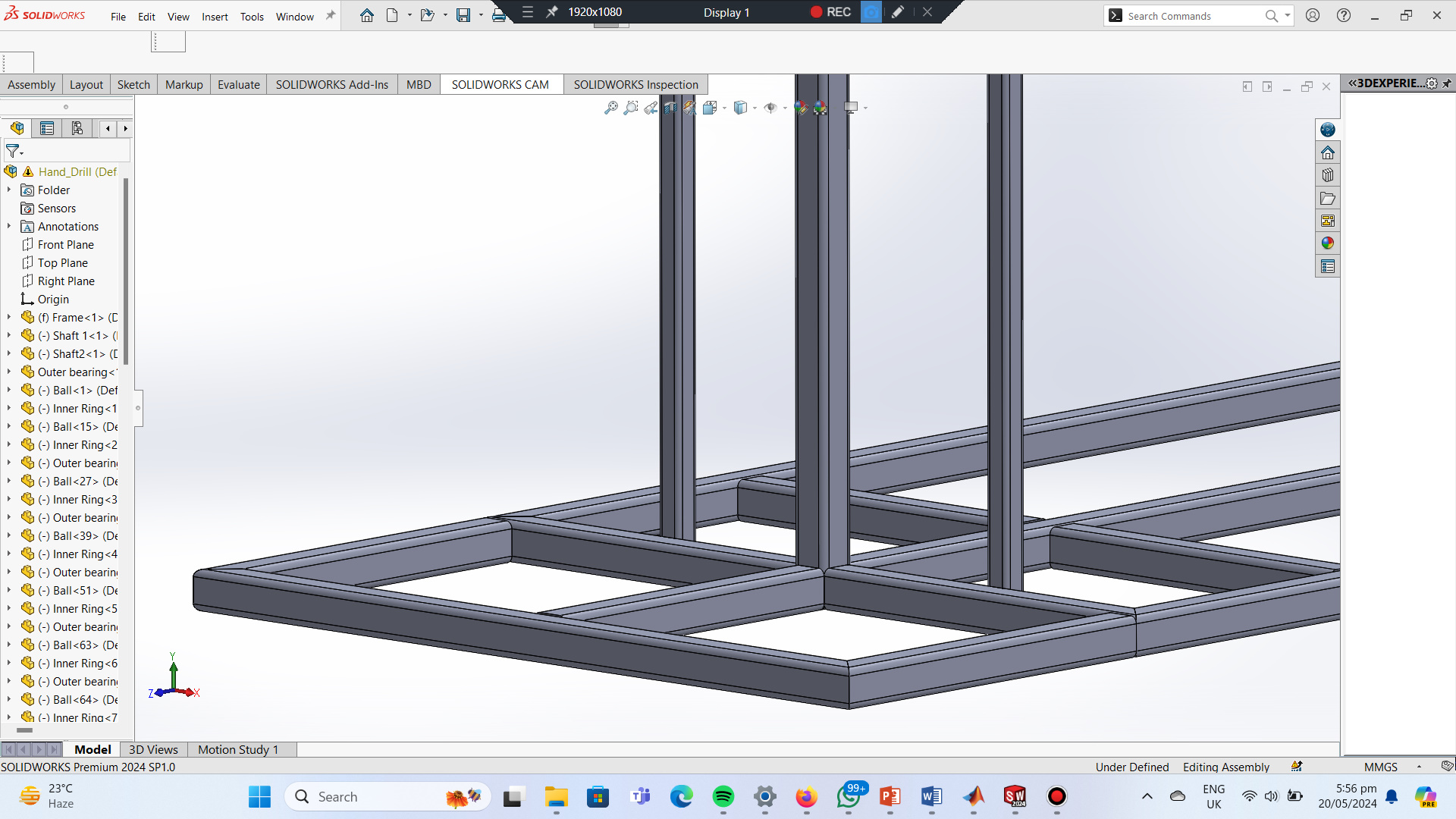
Task: Activate the Section View tool
Action: [670, 108]
